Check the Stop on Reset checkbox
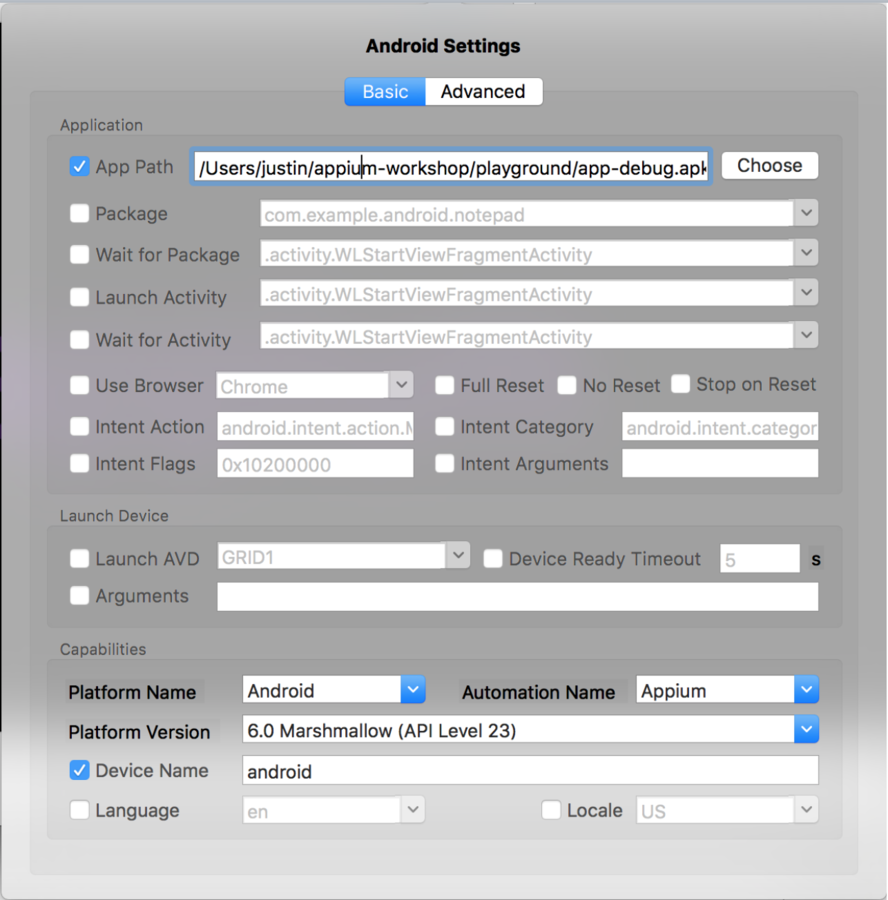 click(680, 384)
